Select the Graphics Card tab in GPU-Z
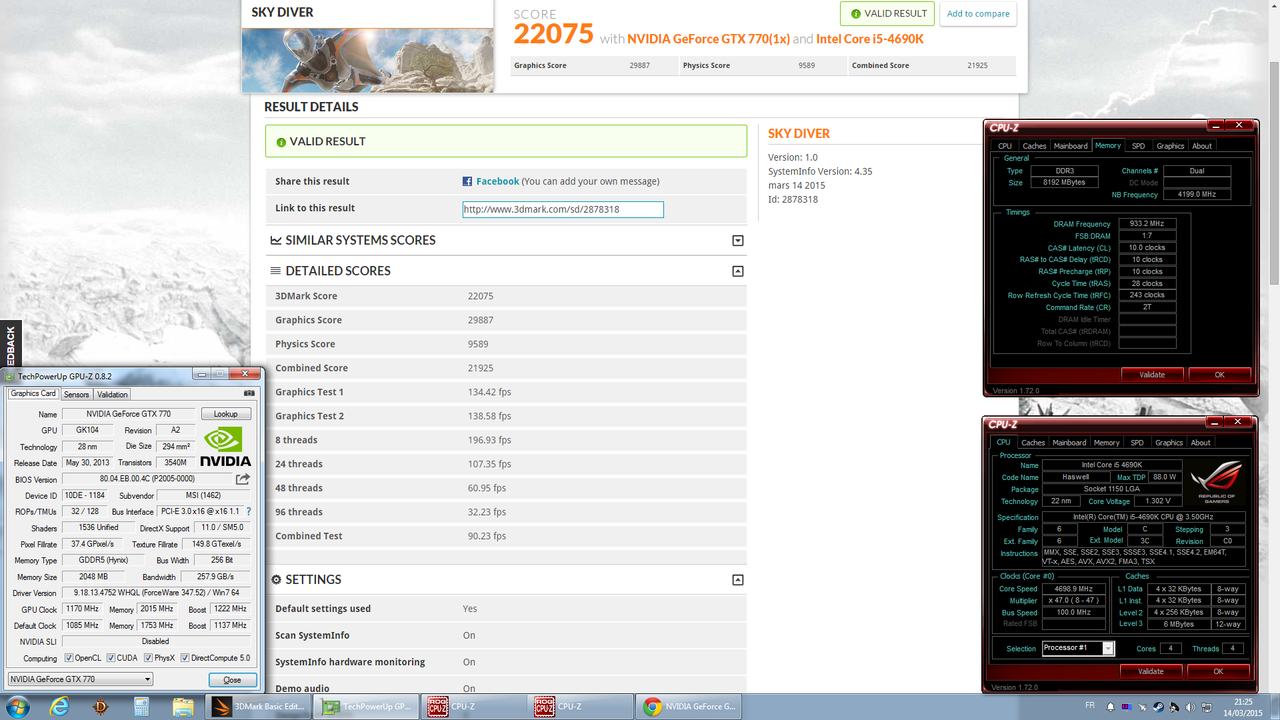Screen dimensions: 1280x720 coord(33,394)
